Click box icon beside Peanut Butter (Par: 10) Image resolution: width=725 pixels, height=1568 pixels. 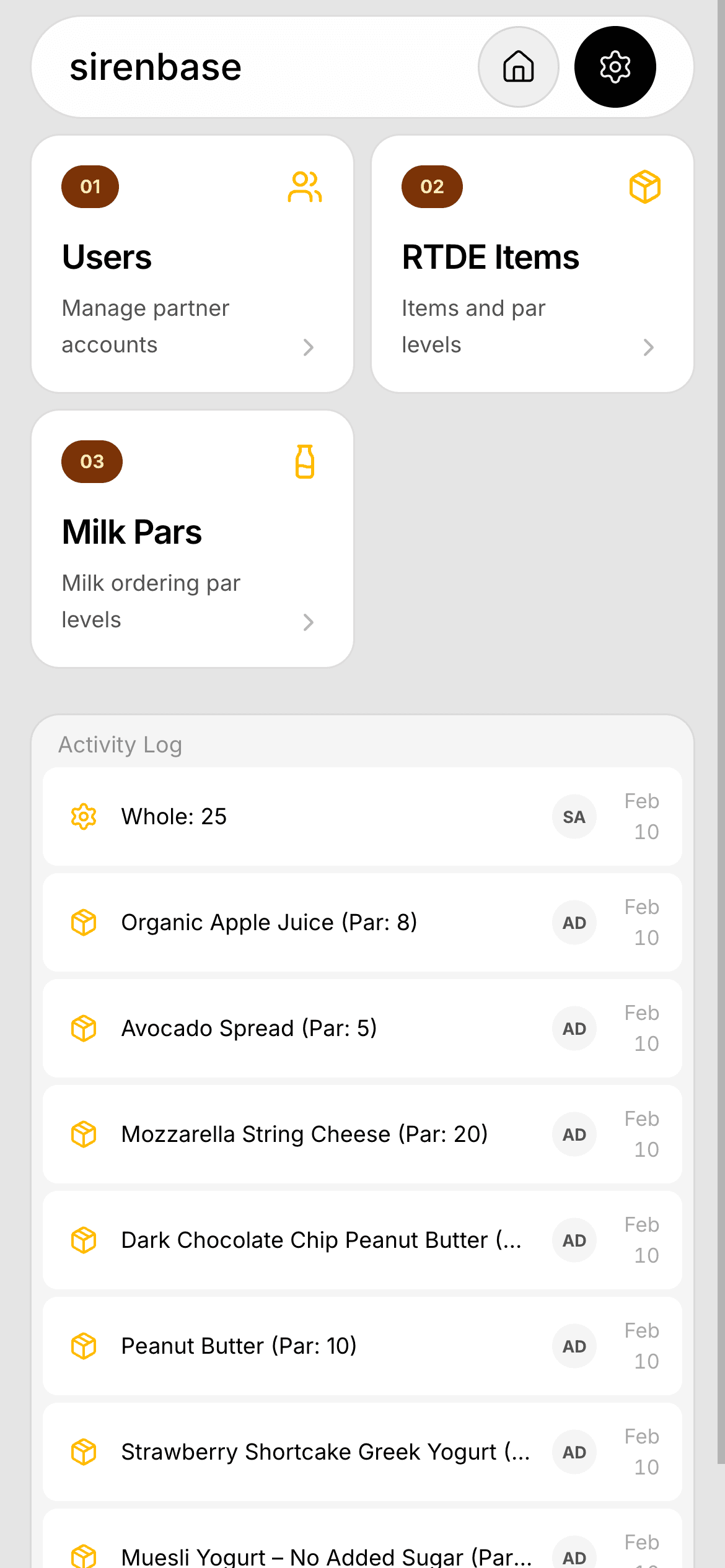[84, 1346]
